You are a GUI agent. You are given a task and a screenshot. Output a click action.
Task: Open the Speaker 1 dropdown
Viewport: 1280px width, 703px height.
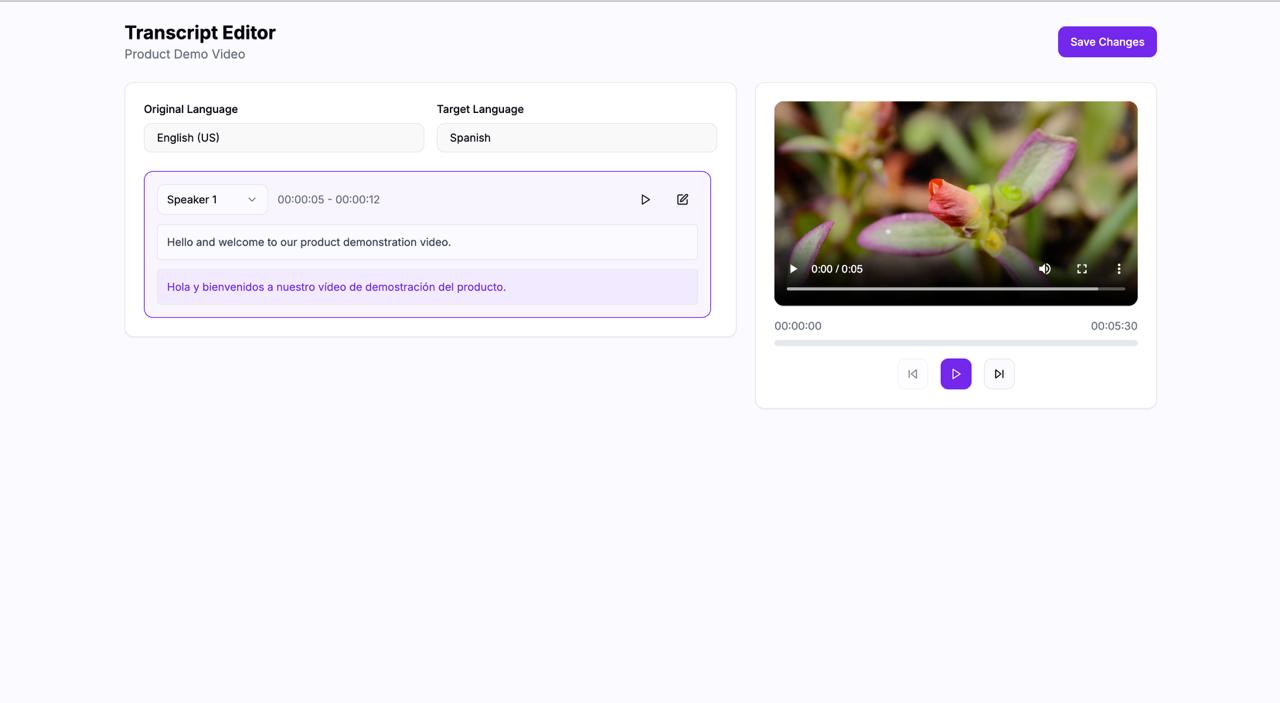coord(211,200)
